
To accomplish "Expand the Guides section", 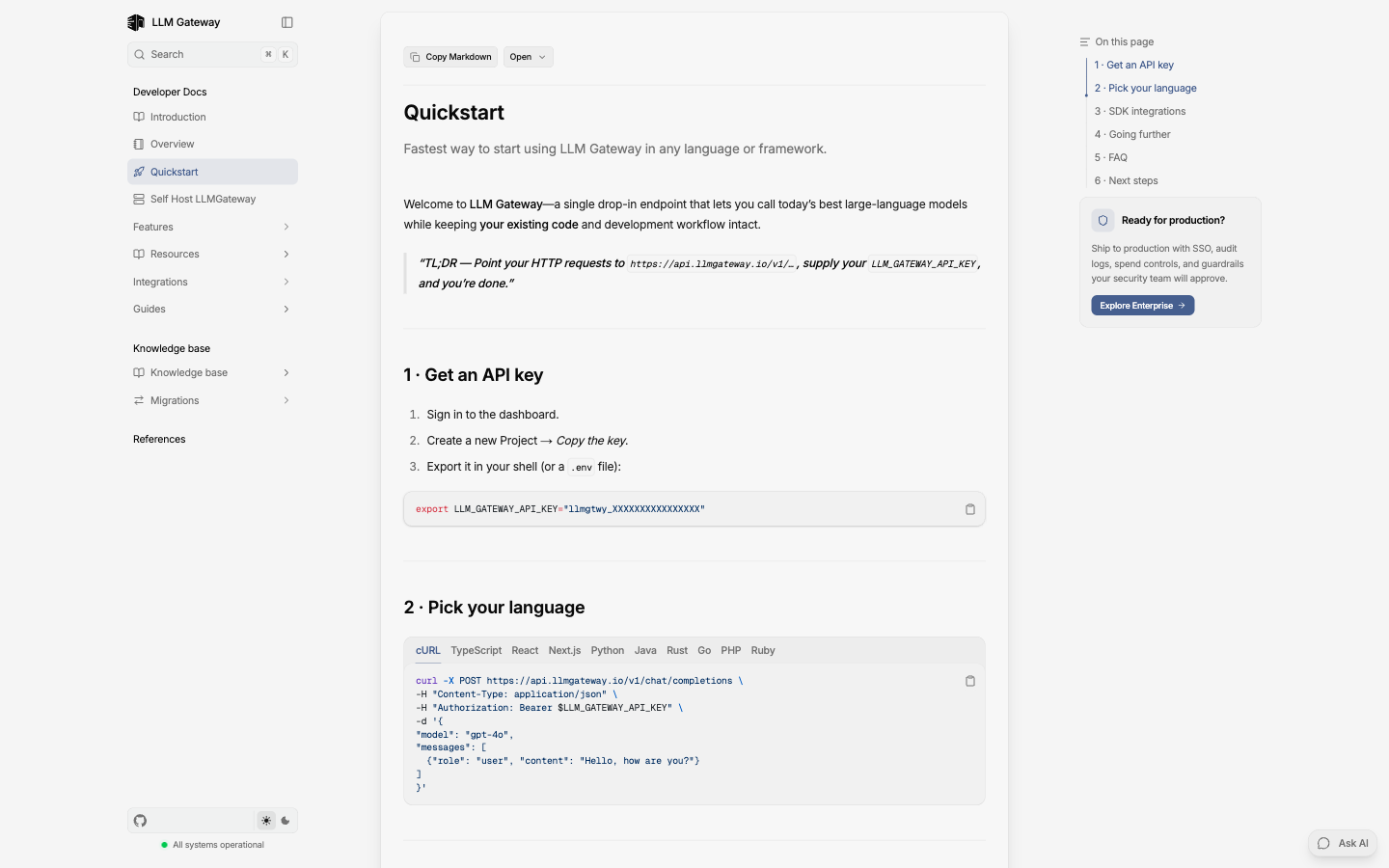I will tap(212, 309).
